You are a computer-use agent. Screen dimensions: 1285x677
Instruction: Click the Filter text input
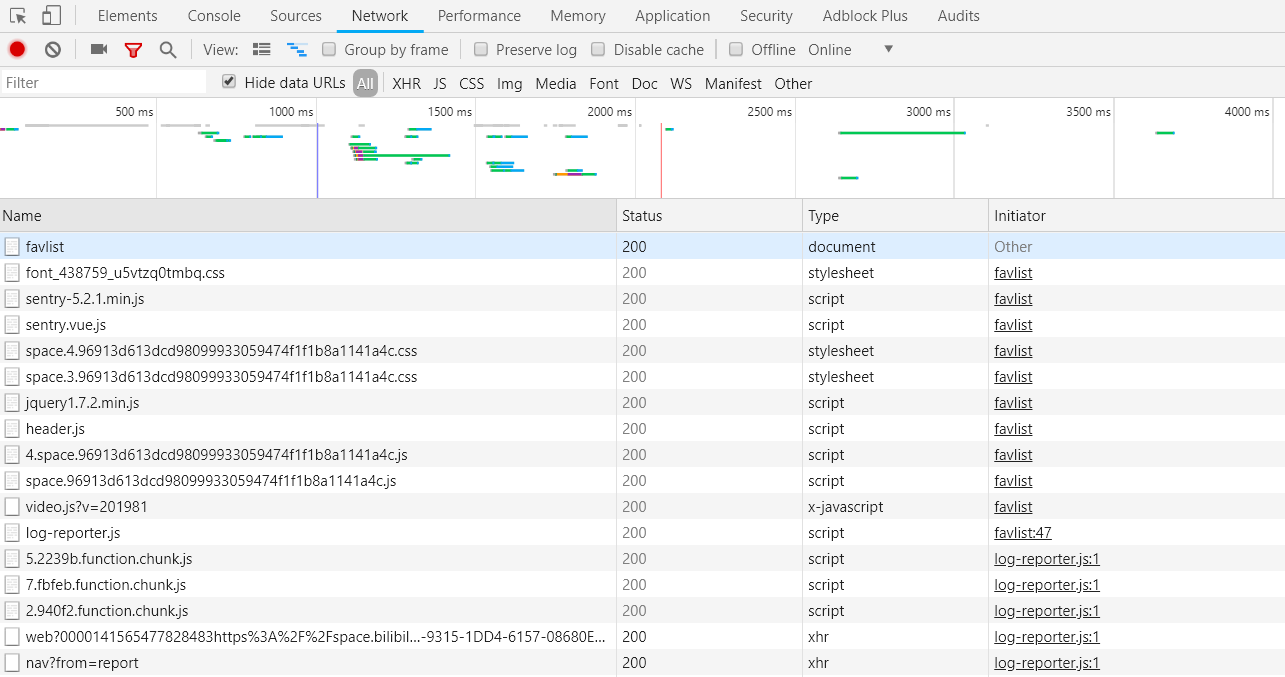tap(104, 83)
